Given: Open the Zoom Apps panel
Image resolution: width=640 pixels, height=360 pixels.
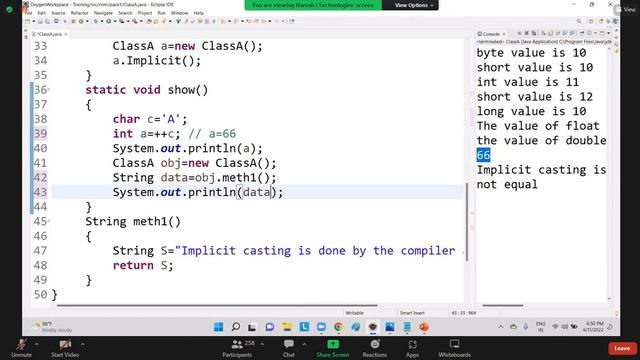Looking at the screenshot, I should tap(412, 348).
